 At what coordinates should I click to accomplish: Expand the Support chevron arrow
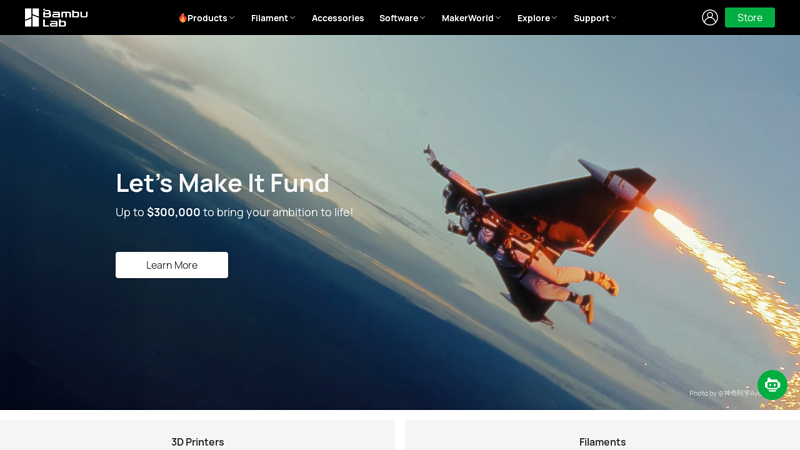point(613,18)
